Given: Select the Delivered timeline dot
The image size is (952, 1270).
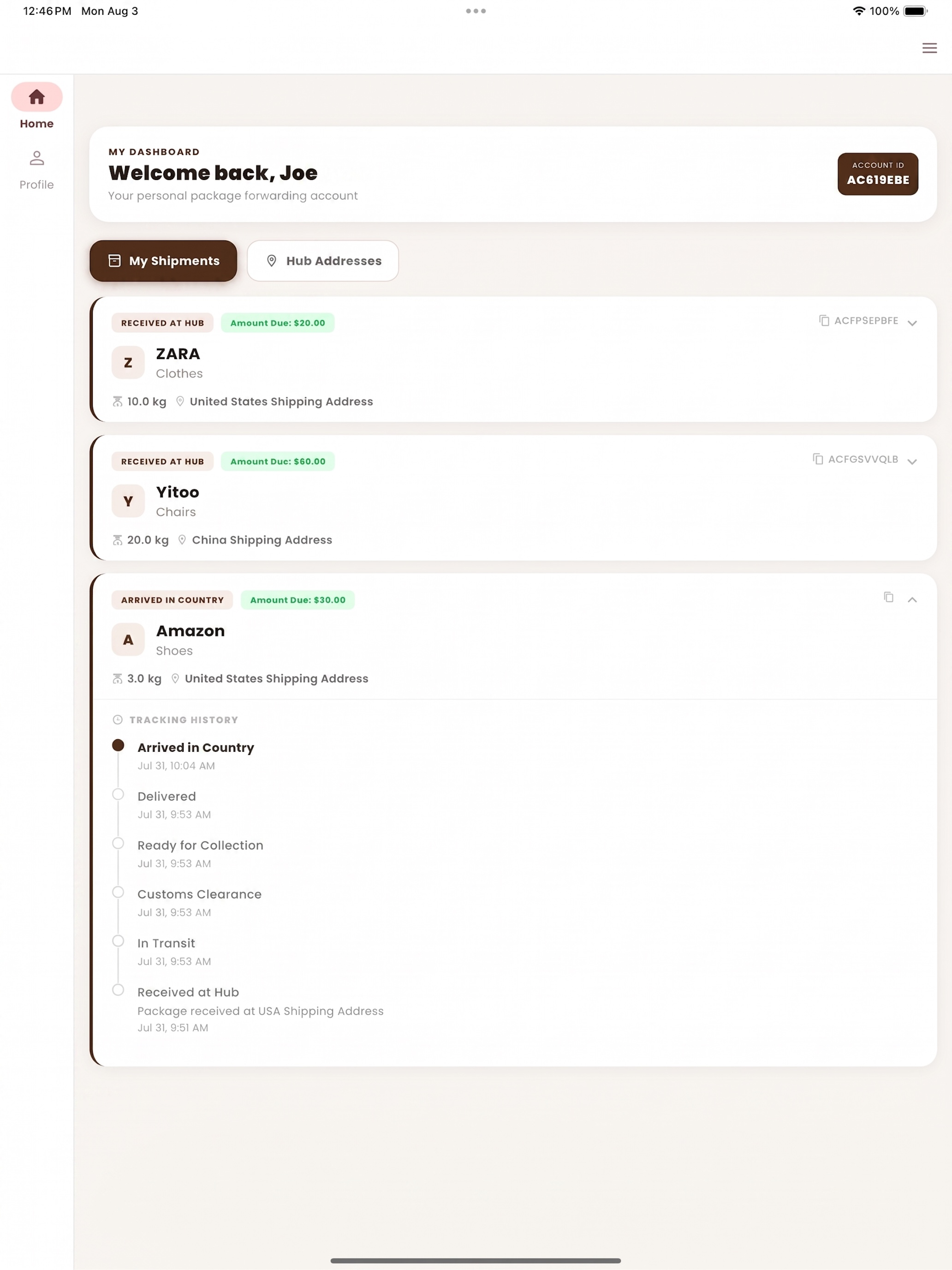Looking at the screenshot, I should tap(118, 794).
